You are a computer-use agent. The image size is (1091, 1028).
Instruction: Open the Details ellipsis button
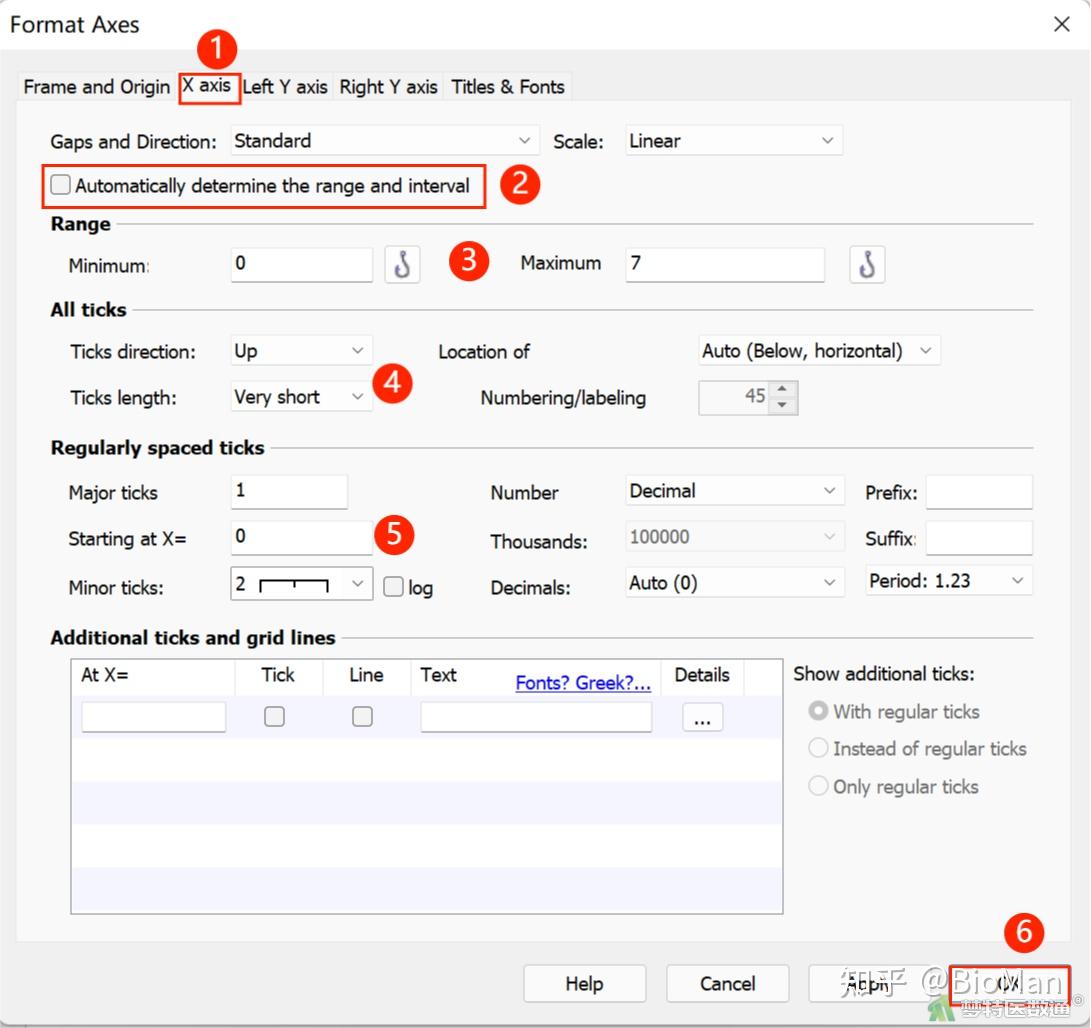click(x=702, y=717)
